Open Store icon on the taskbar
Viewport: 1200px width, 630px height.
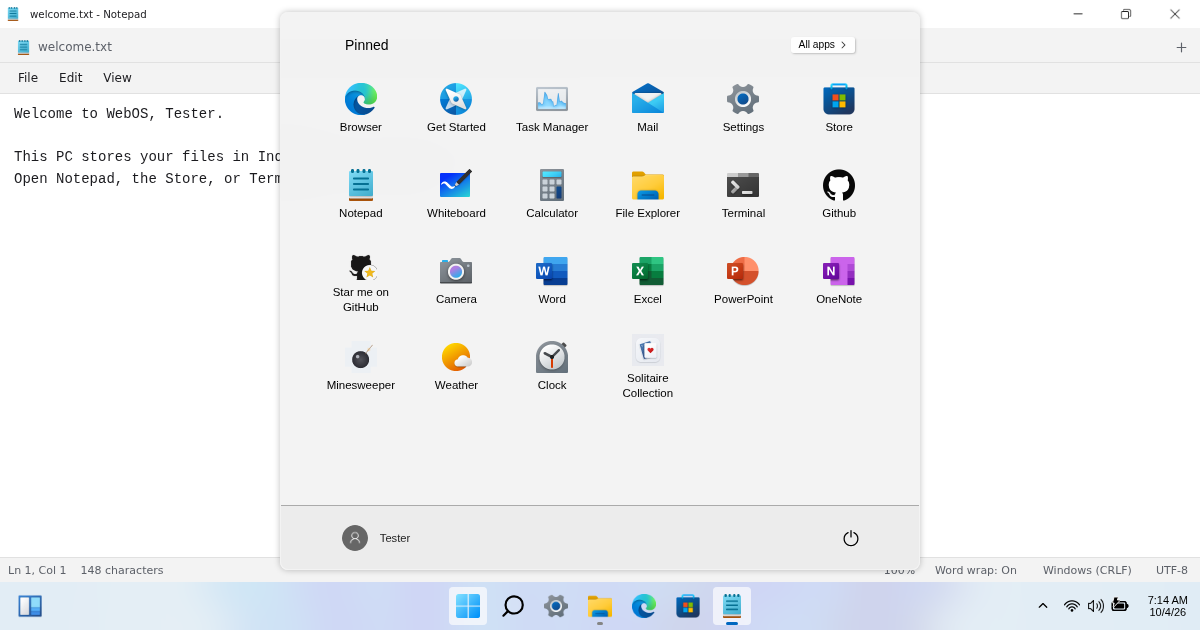688,606
